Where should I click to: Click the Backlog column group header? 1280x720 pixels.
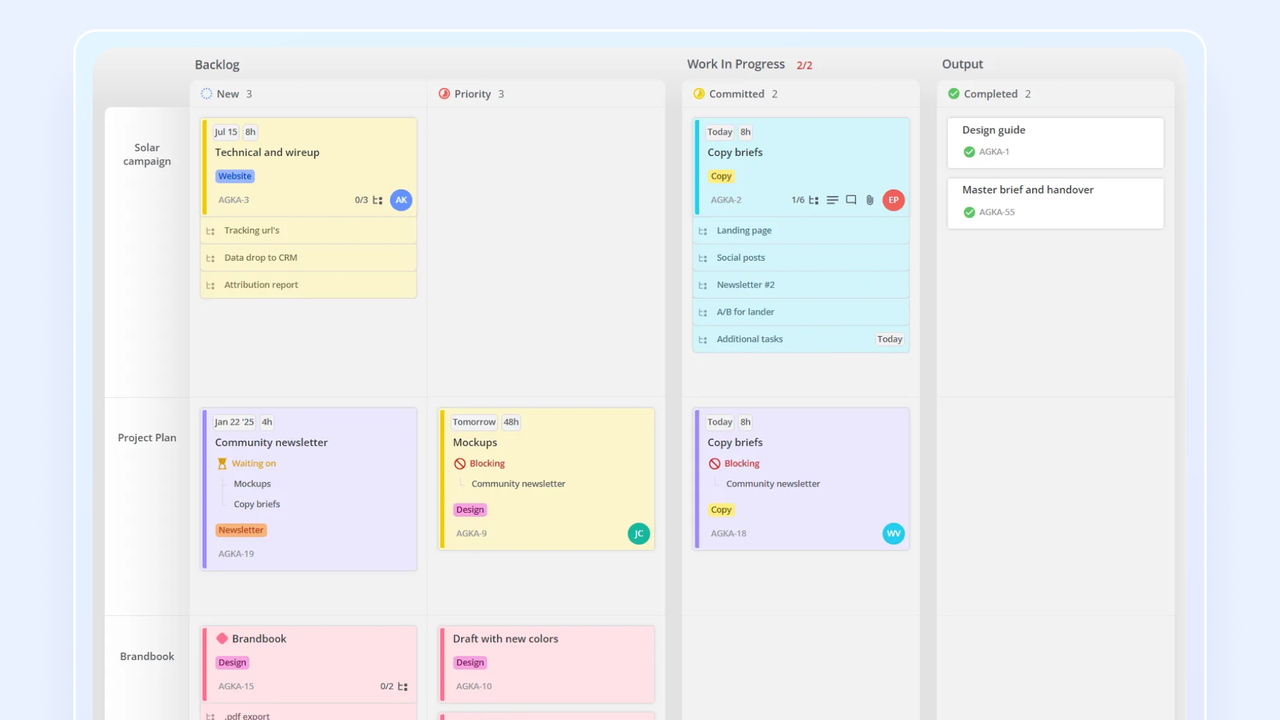coord(217,65)
